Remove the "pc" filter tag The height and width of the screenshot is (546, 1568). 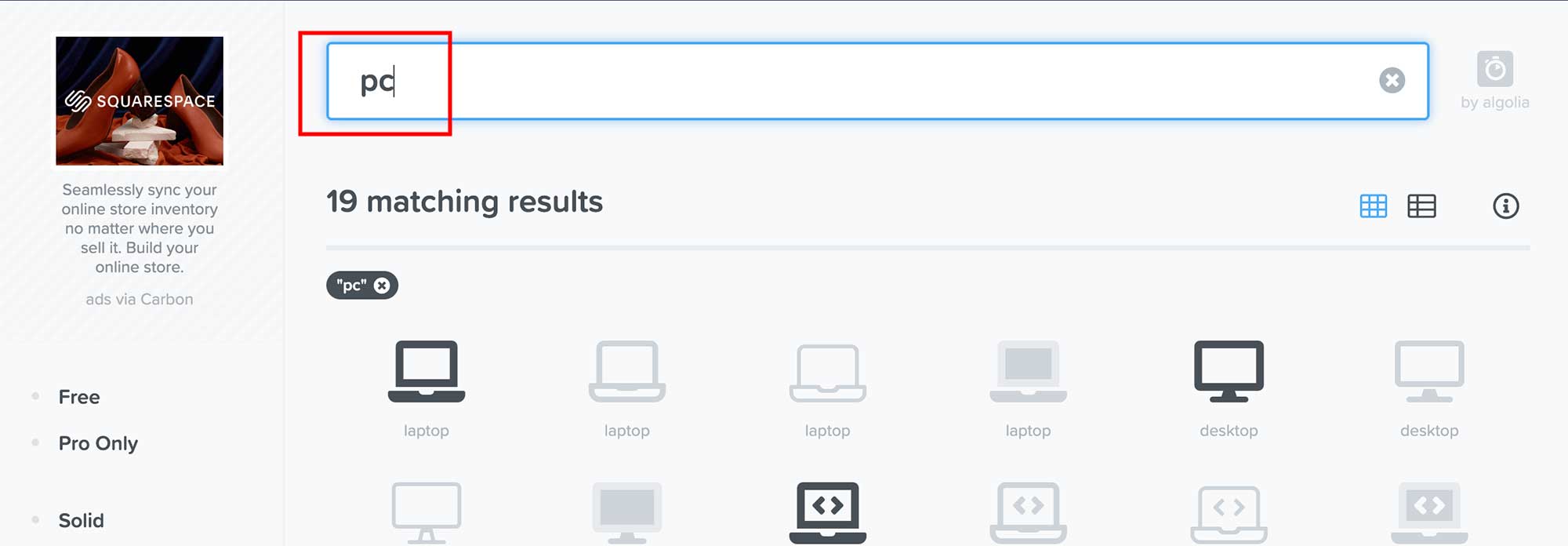382,286
